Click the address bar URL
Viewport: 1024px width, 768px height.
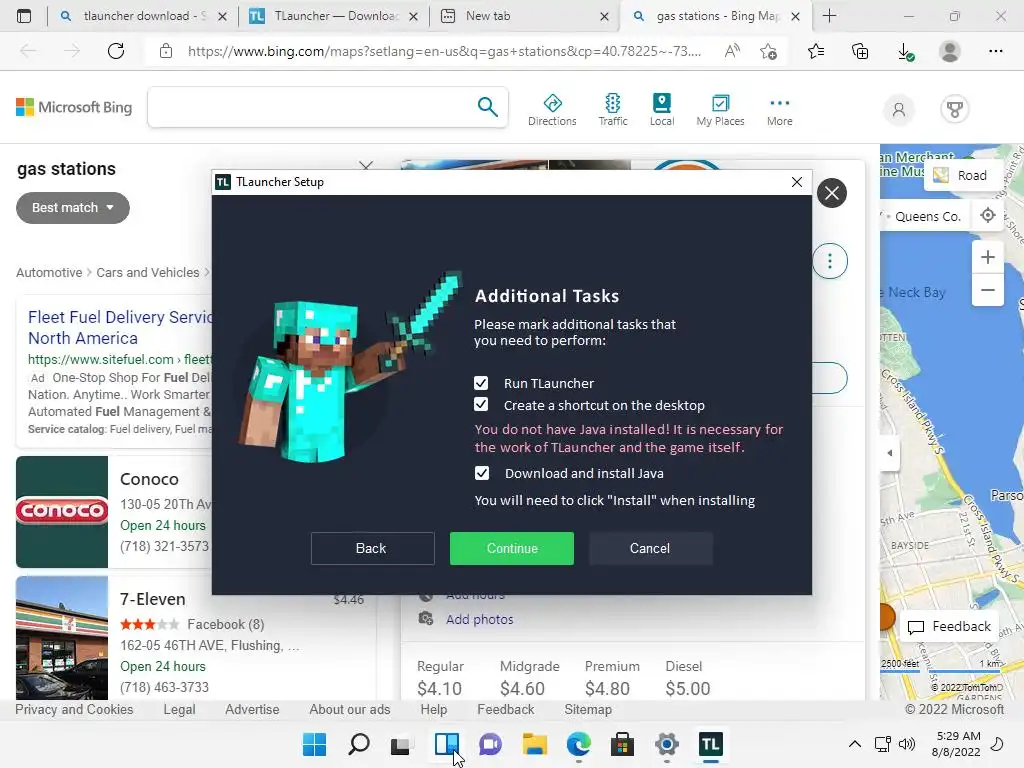coord(444,51)
